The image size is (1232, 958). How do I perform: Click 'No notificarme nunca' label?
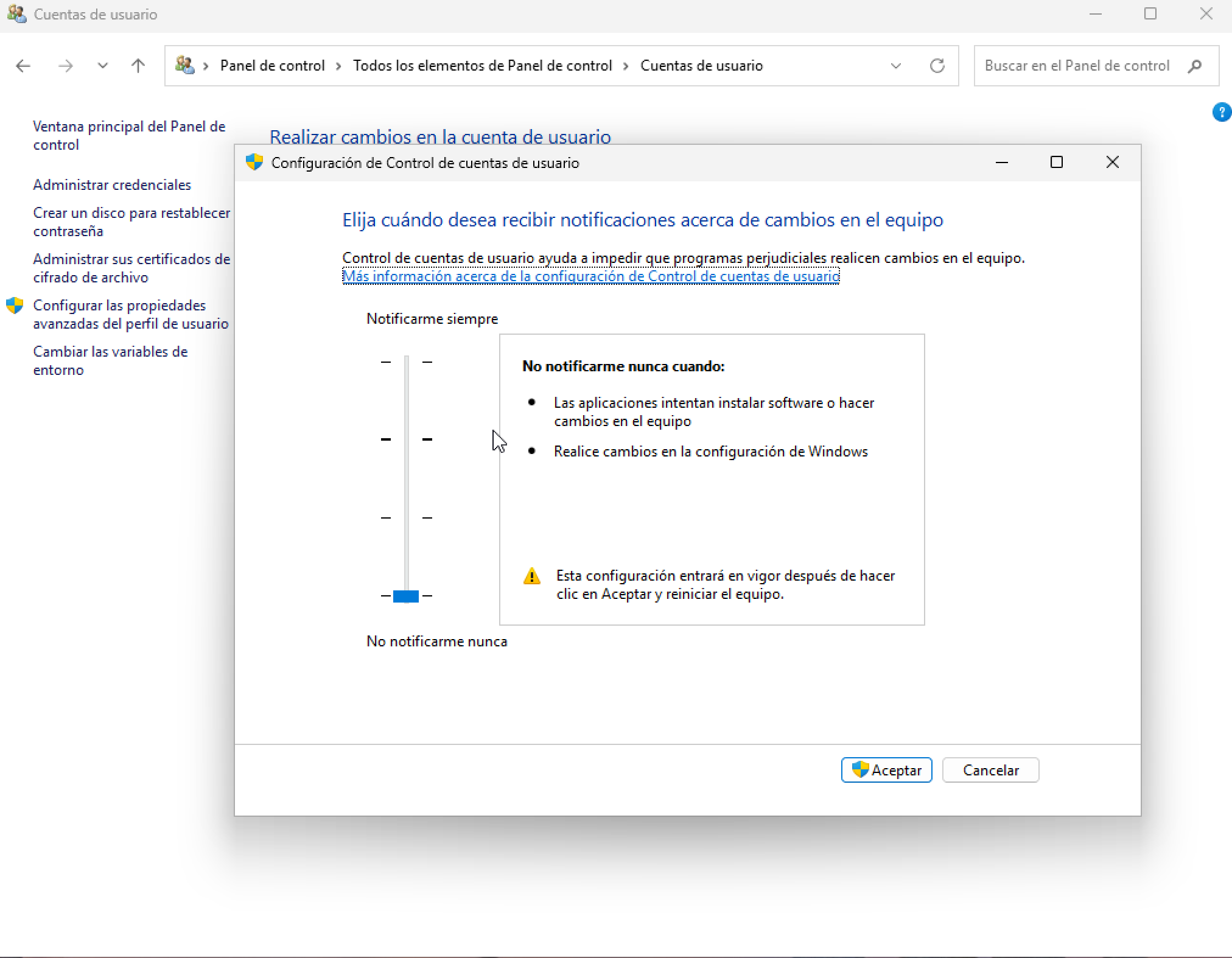click(x=436, y=642)
